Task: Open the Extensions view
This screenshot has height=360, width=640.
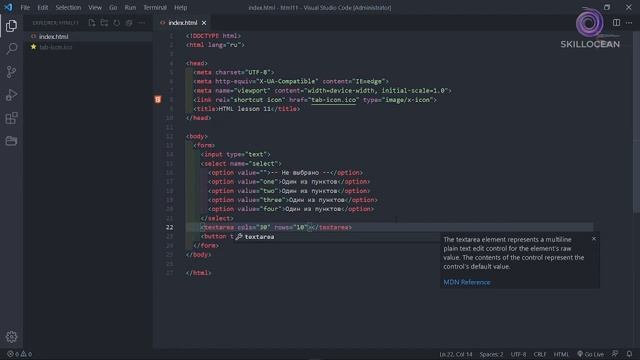Action: [x=11, y=118]
